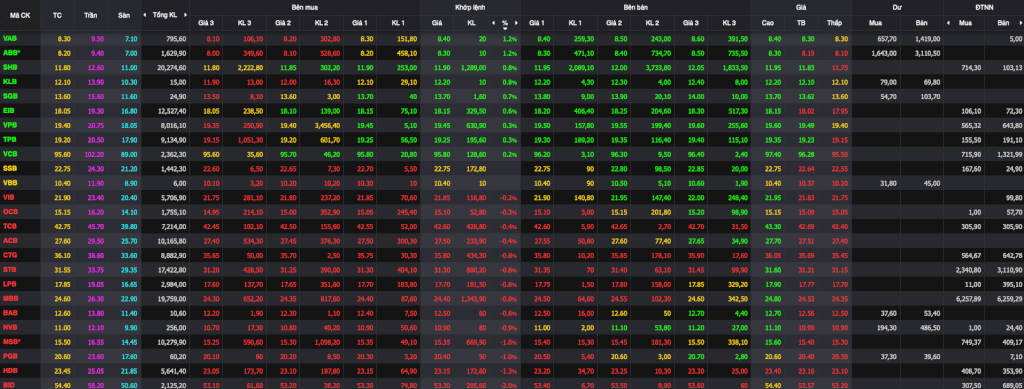Open the PGB stock symbol
This screenshot has height=389, width=1024.
[x=10, y=355]
